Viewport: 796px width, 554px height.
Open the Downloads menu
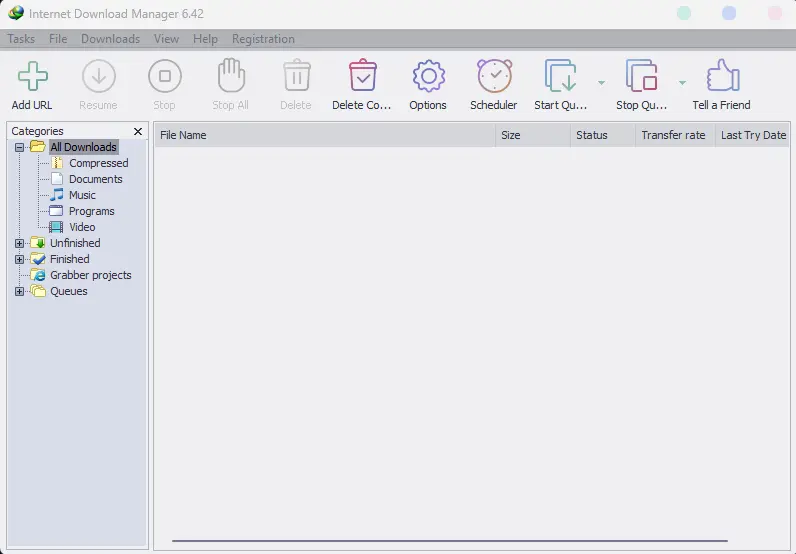tap(111, 39)
